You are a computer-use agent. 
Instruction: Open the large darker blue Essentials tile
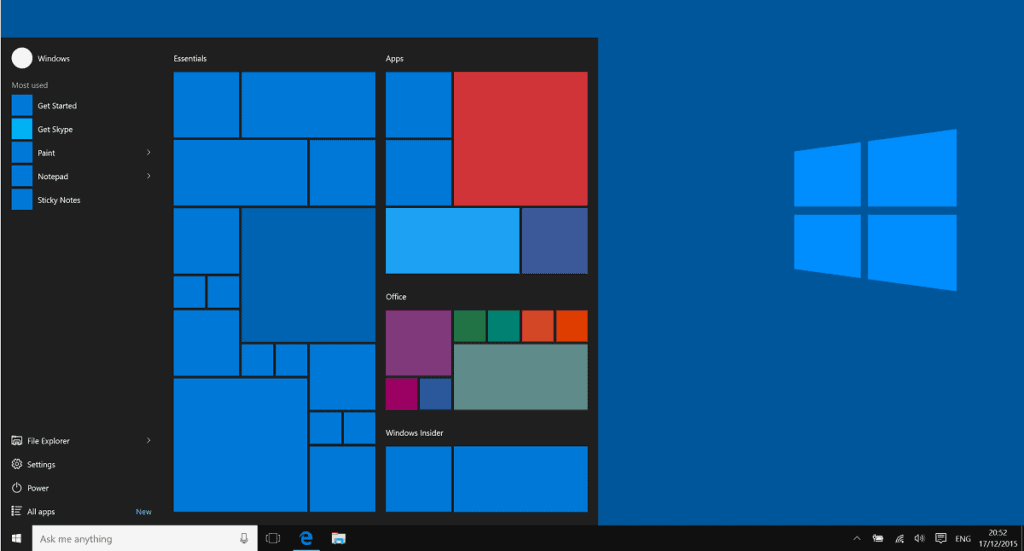click(308, 275)
